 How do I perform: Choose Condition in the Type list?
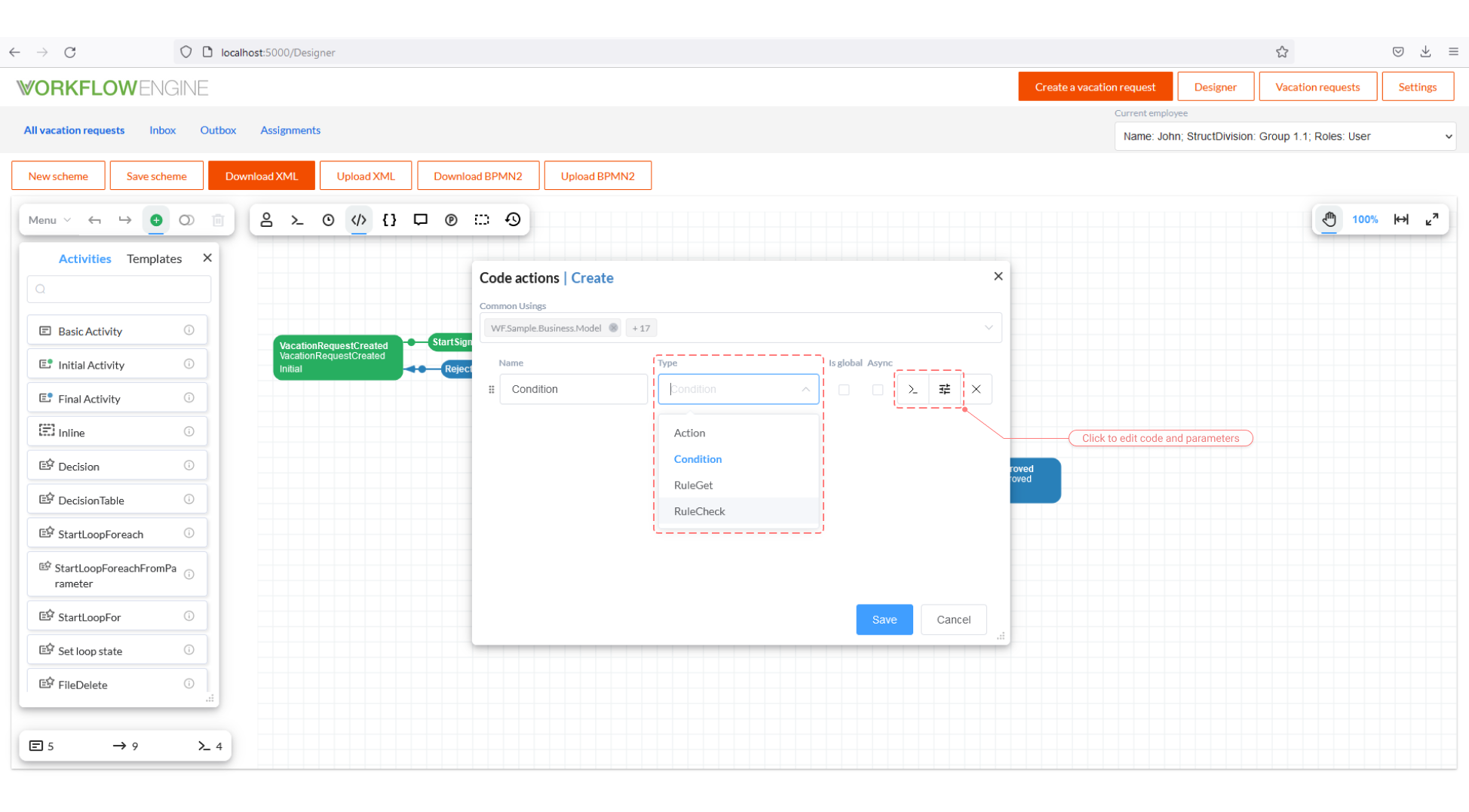coord(738,459)
